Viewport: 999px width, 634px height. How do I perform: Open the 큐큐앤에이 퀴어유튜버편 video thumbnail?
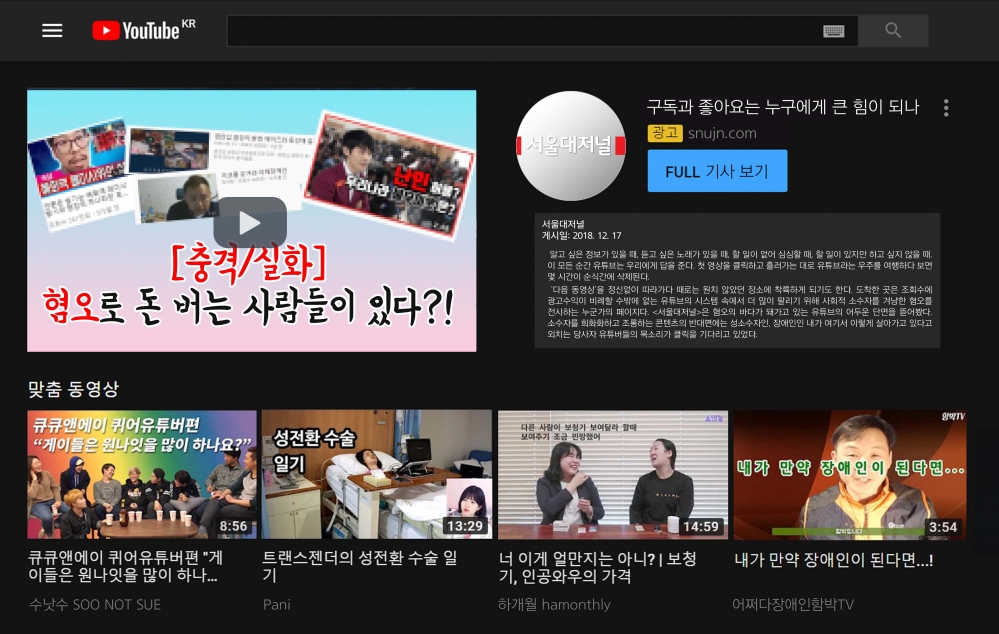pos(142,475)
